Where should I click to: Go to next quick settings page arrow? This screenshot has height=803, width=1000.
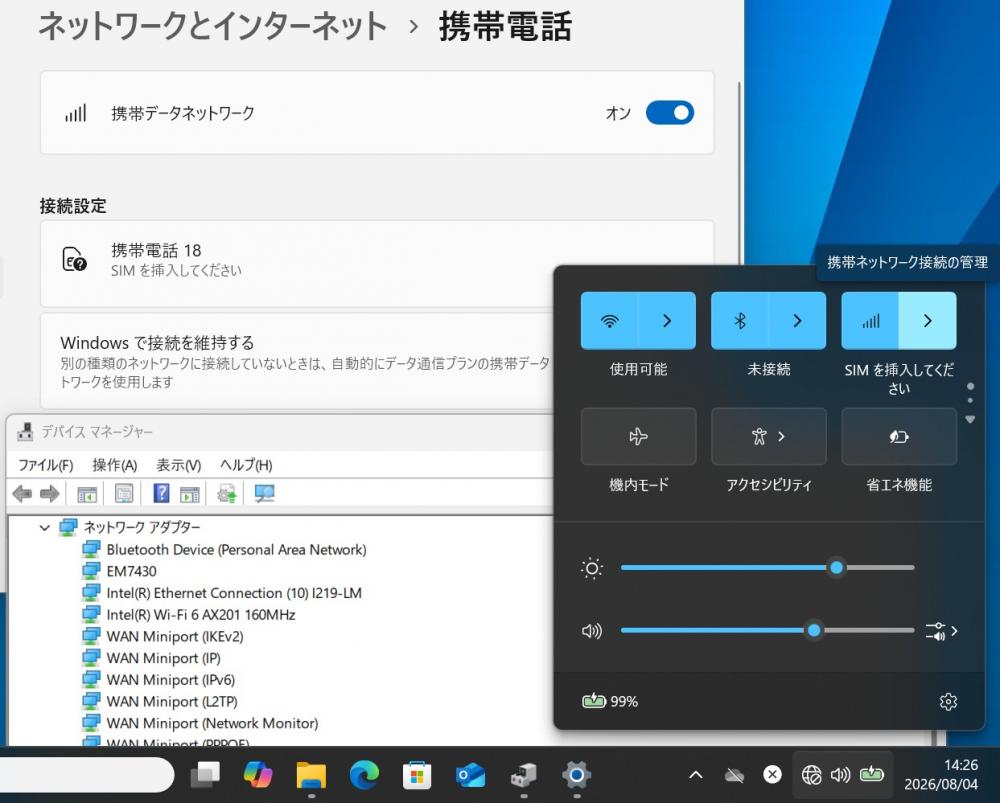[970, 420]
